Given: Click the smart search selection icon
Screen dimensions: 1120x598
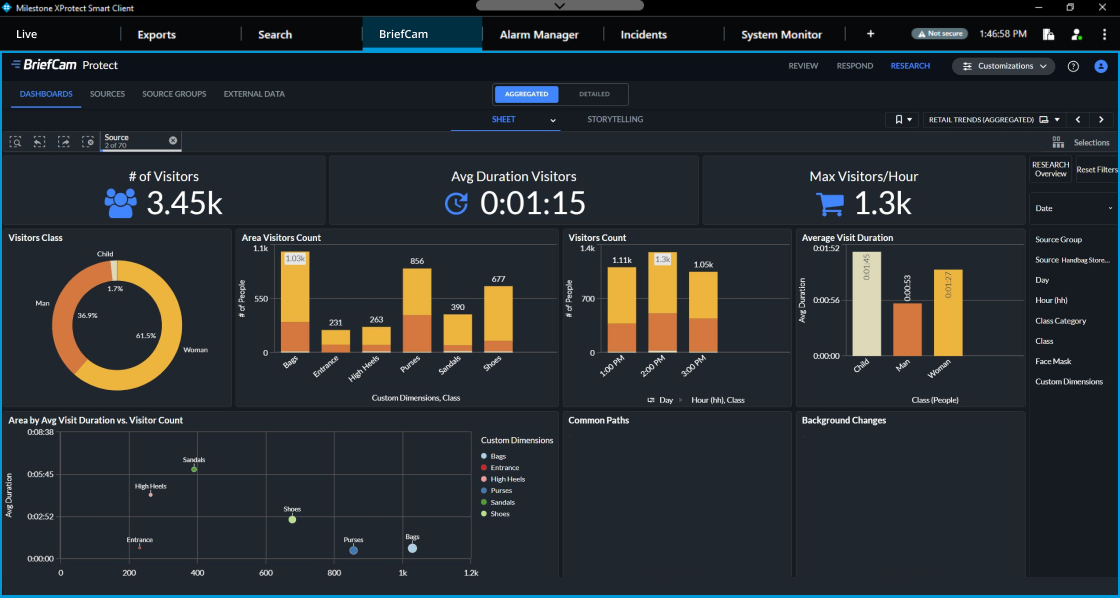Looking at the screenshot, I should tap(15, 142).
